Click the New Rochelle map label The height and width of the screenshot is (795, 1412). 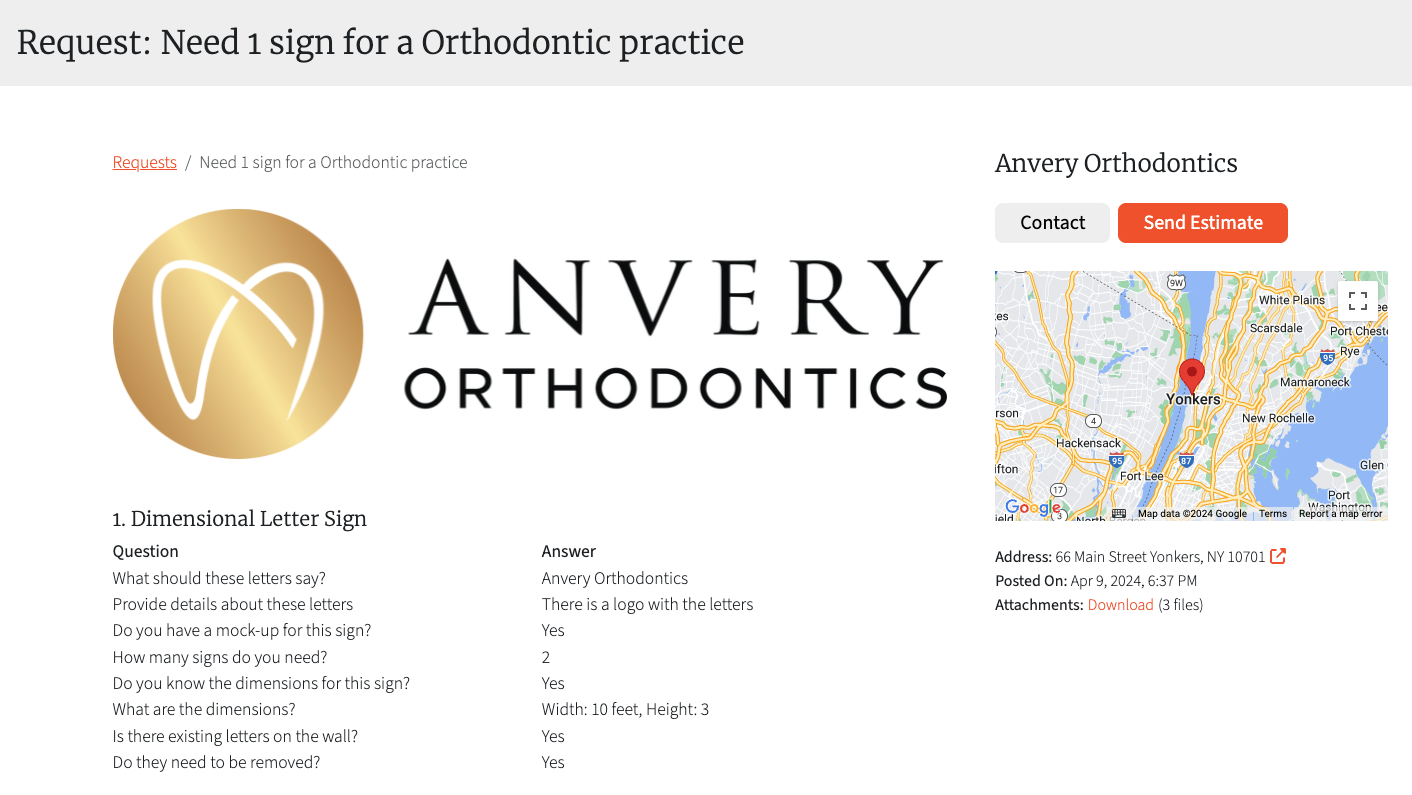pos(1277,418)
